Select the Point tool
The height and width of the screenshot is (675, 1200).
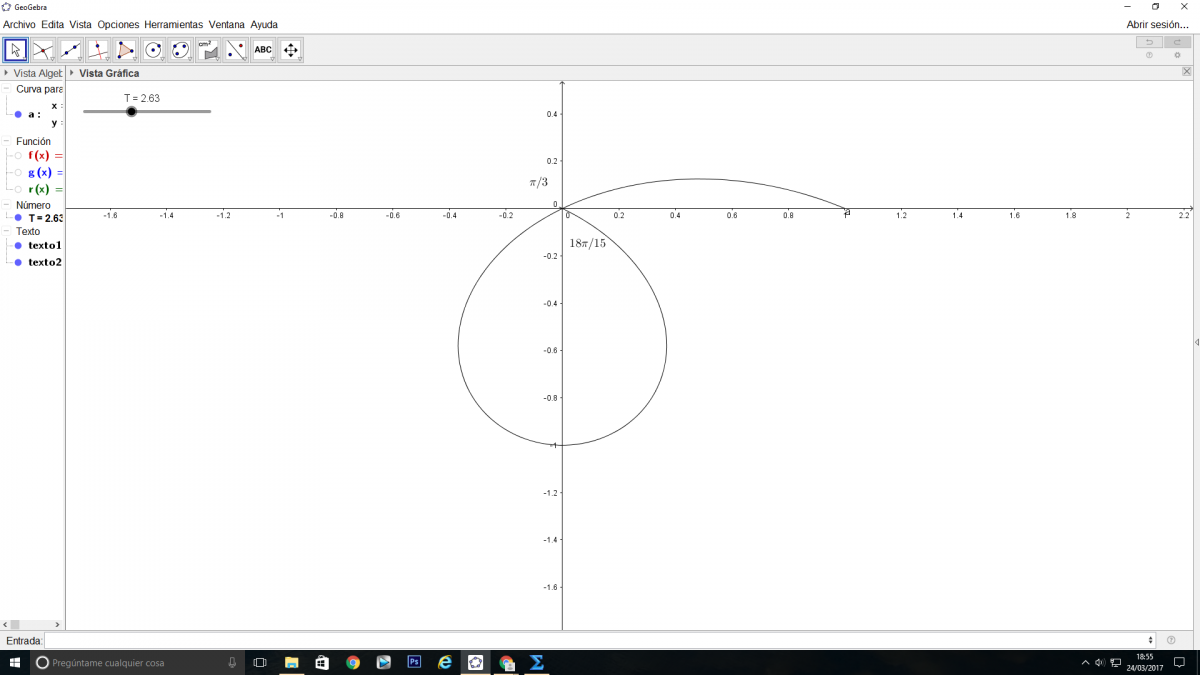[43, 50]
